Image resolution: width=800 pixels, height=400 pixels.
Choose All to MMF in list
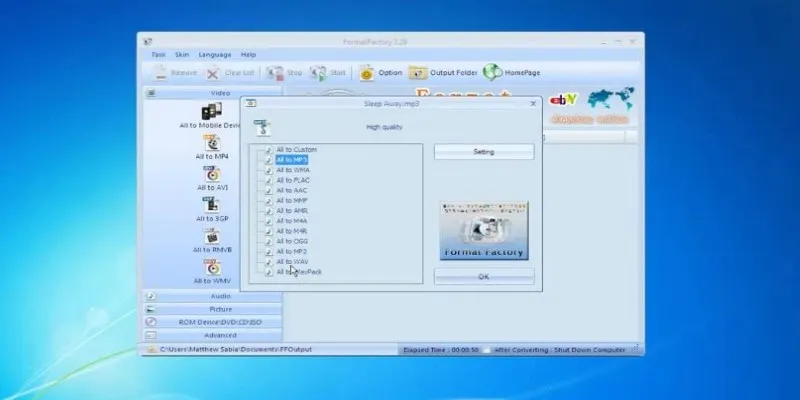(291, 201)
